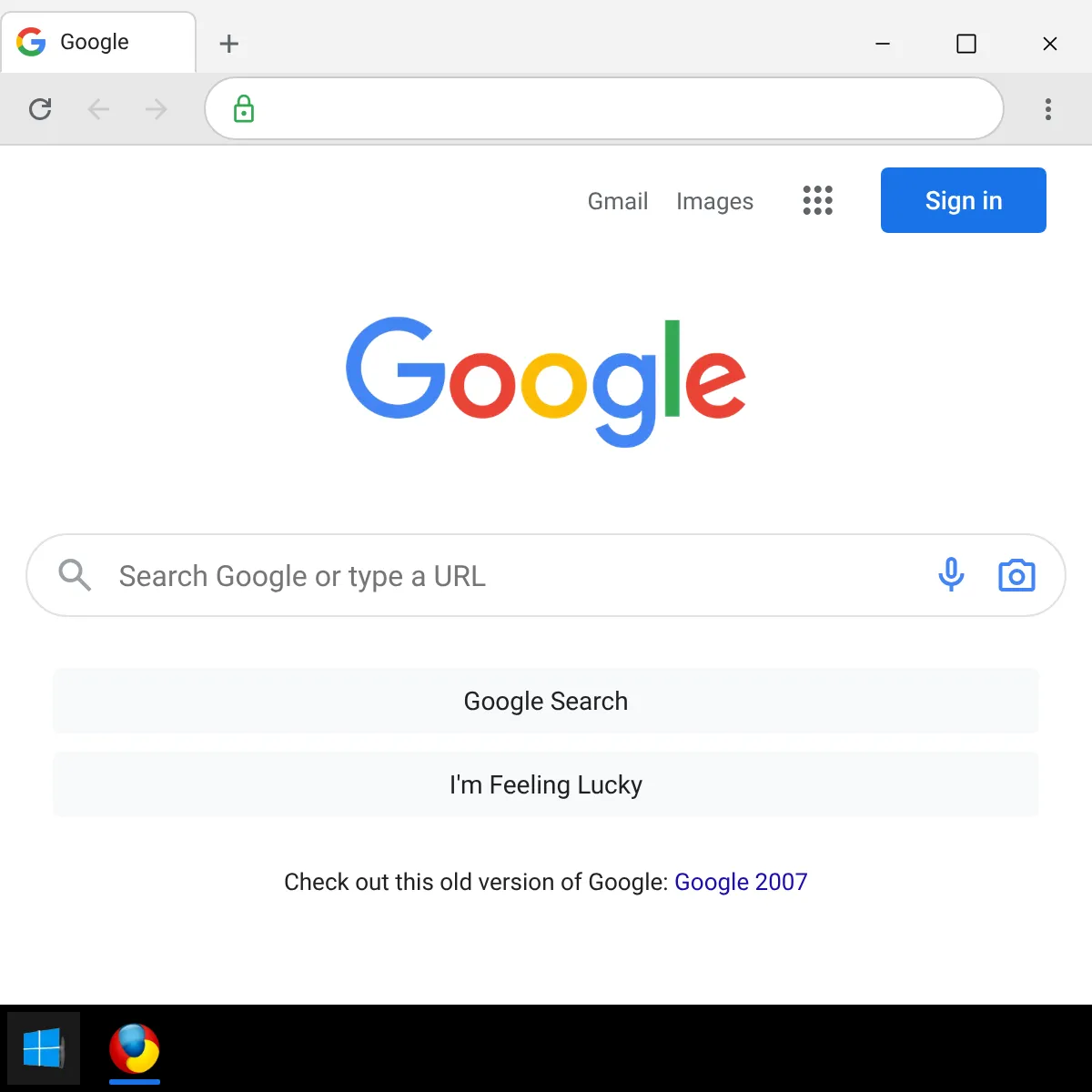
Task: Go forward using the forward arrow
Action: (x=157, y=109)
